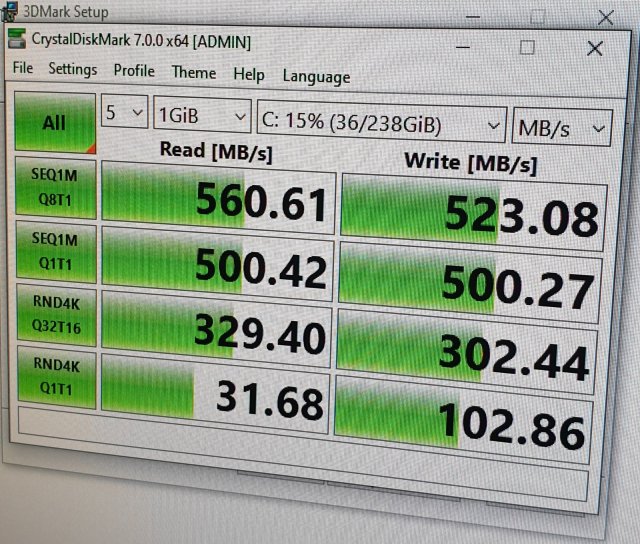Click the 31.68 read result
Screen dimensions: 640x544
point(215,395)
